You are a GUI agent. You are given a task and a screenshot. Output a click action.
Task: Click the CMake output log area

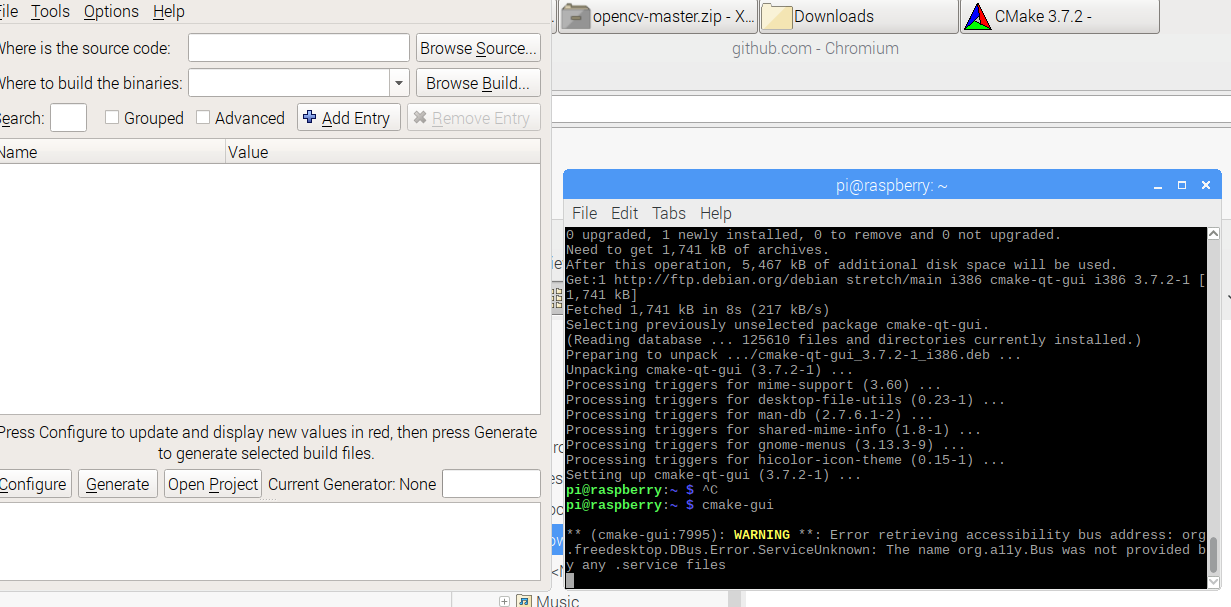(270, 541)
